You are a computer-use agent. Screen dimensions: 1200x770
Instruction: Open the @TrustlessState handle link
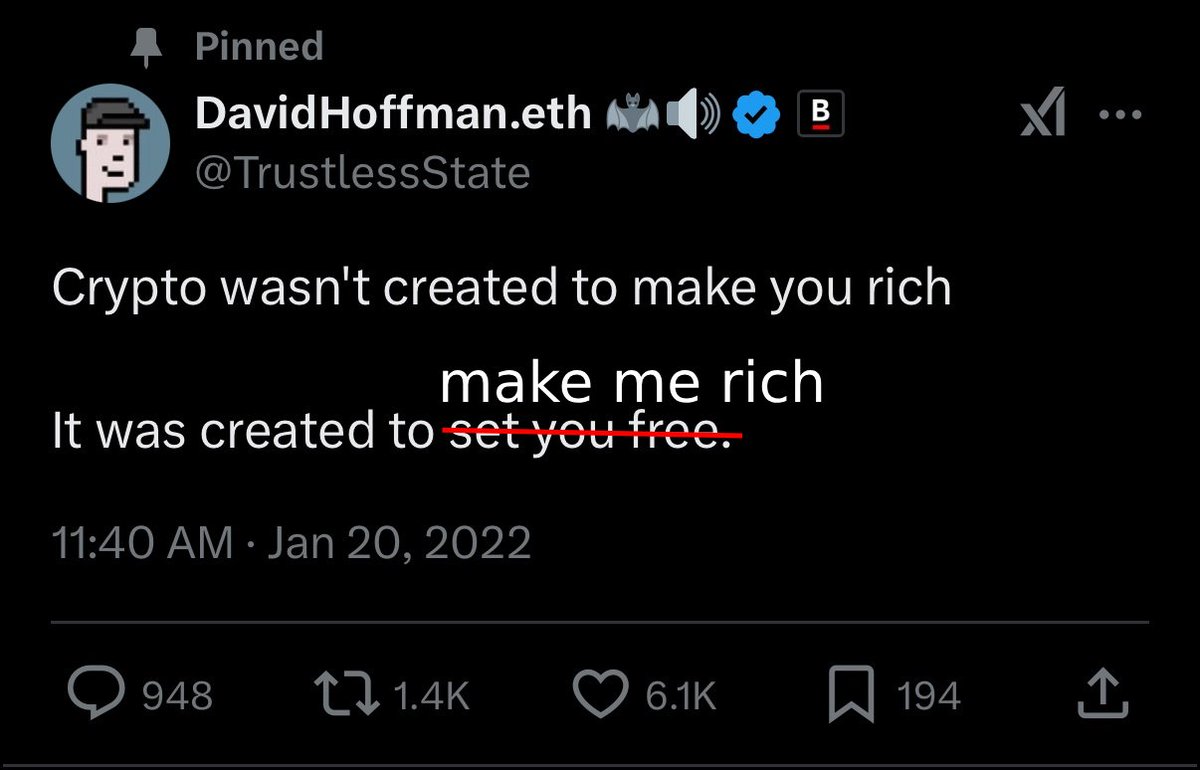(x=362, y=174)
